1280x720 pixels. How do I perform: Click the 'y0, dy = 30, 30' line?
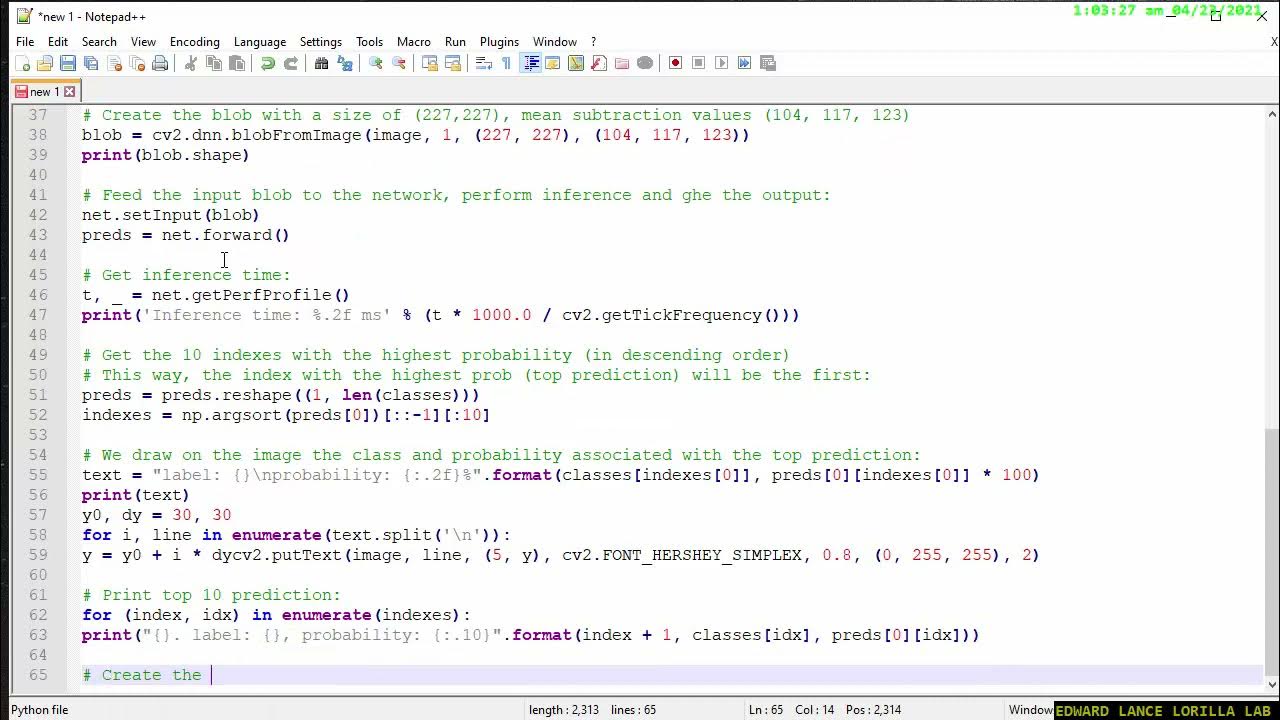click(156, 515)
